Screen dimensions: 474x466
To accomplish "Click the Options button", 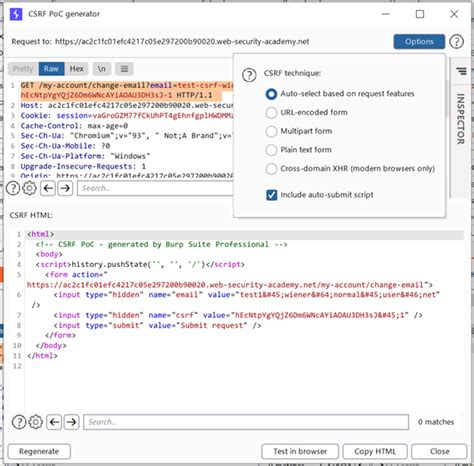I will point(419,42).
